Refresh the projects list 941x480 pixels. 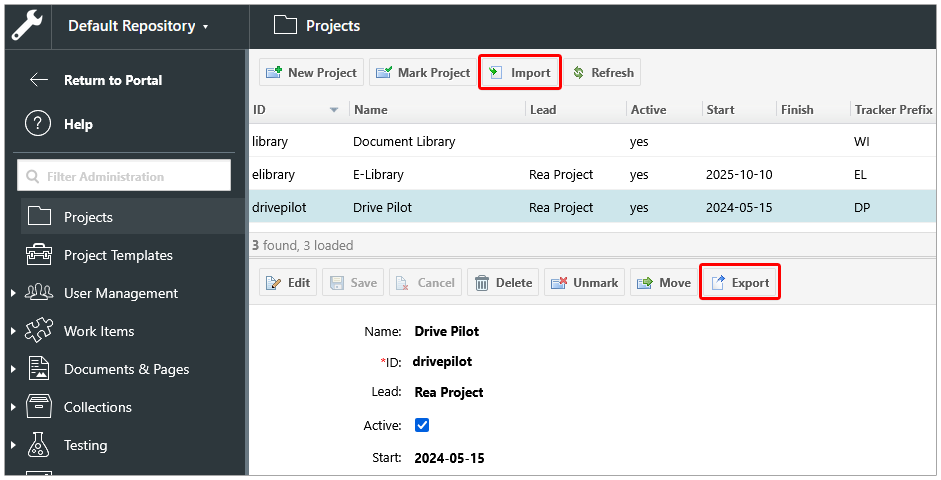(603, 73)
